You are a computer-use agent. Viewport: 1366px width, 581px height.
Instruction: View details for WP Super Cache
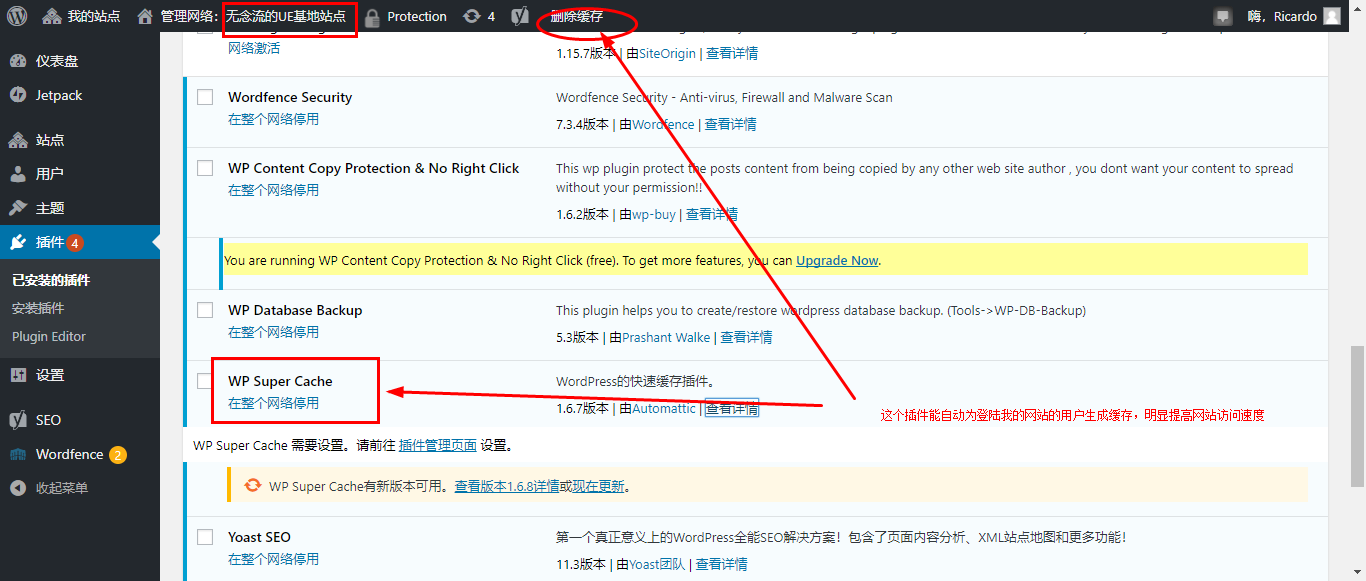(x=732, y=408)
